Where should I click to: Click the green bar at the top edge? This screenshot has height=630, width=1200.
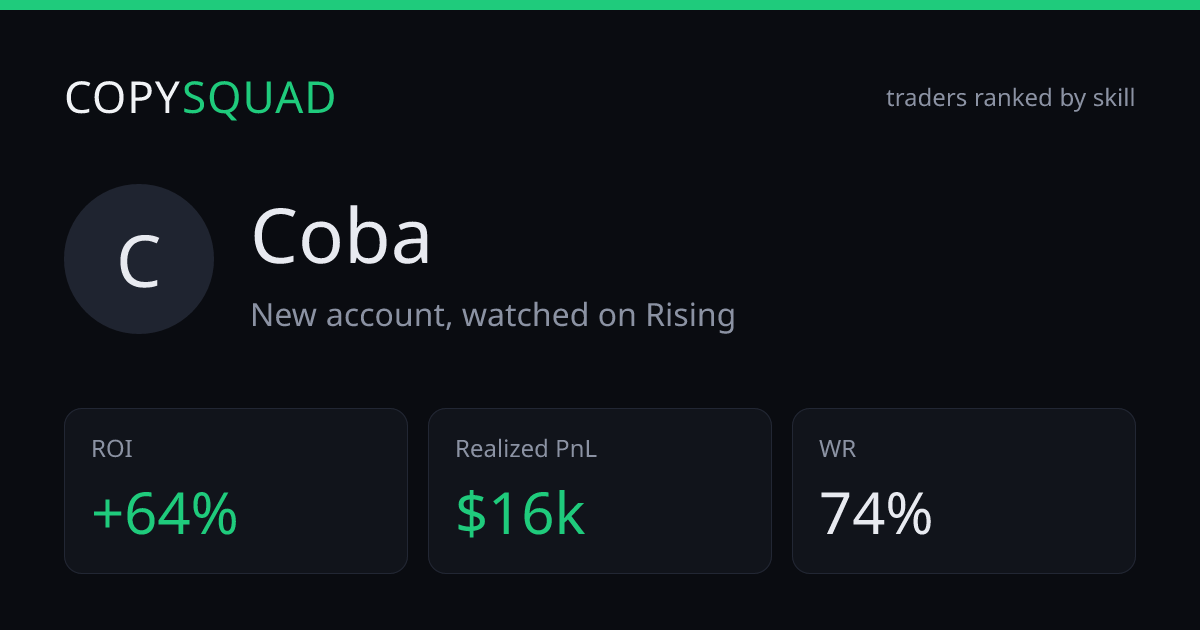(600, 5)
